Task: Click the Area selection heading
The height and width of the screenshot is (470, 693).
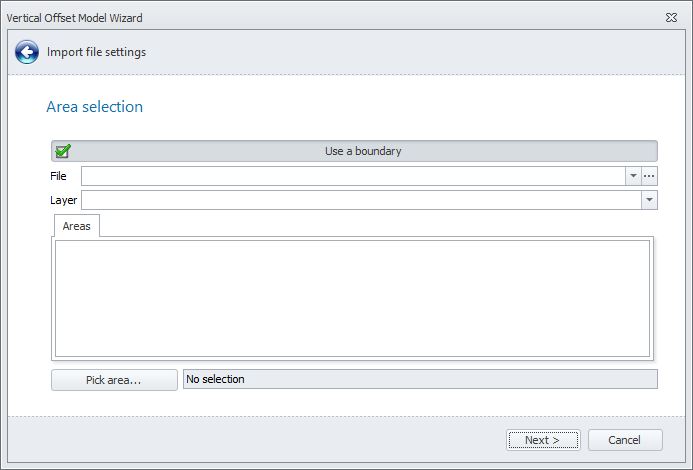Action: 95,107
